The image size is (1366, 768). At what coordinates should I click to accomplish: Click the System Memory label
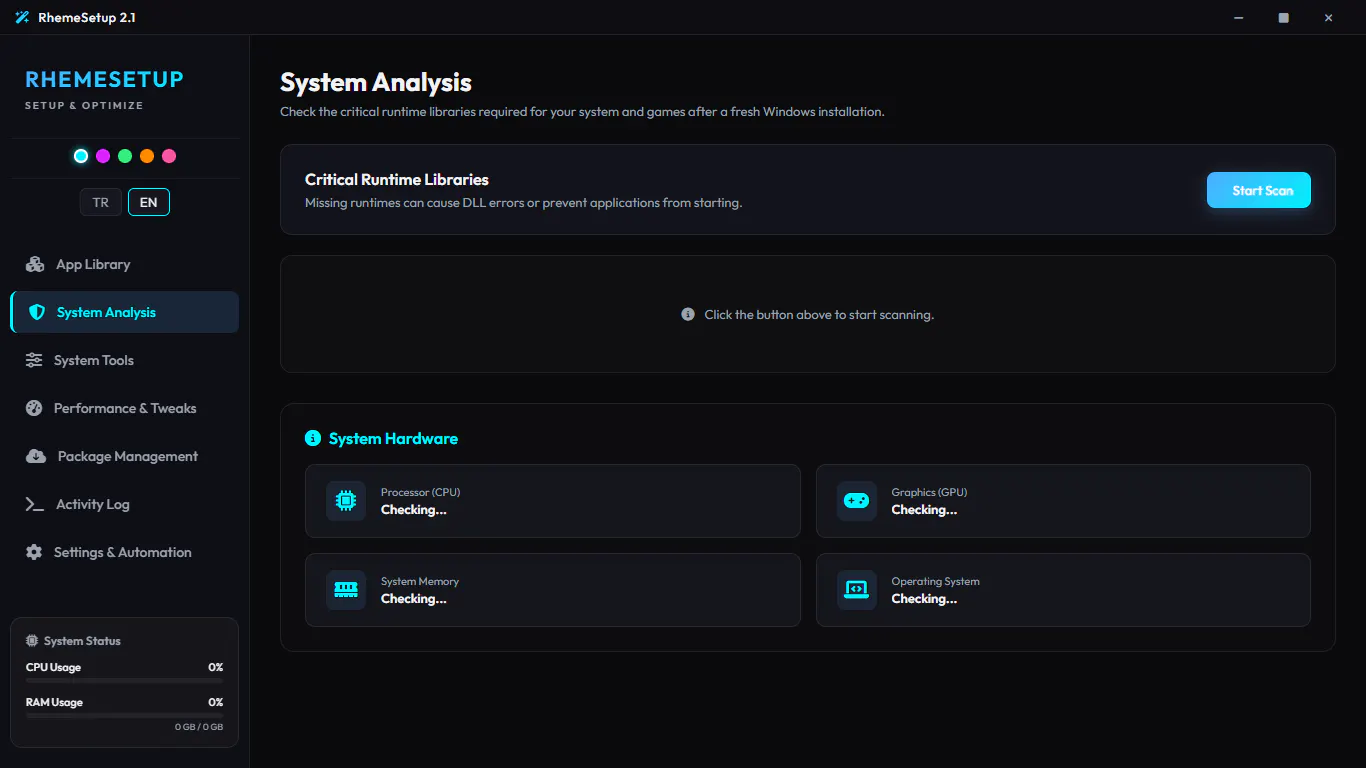pos(420,581)
